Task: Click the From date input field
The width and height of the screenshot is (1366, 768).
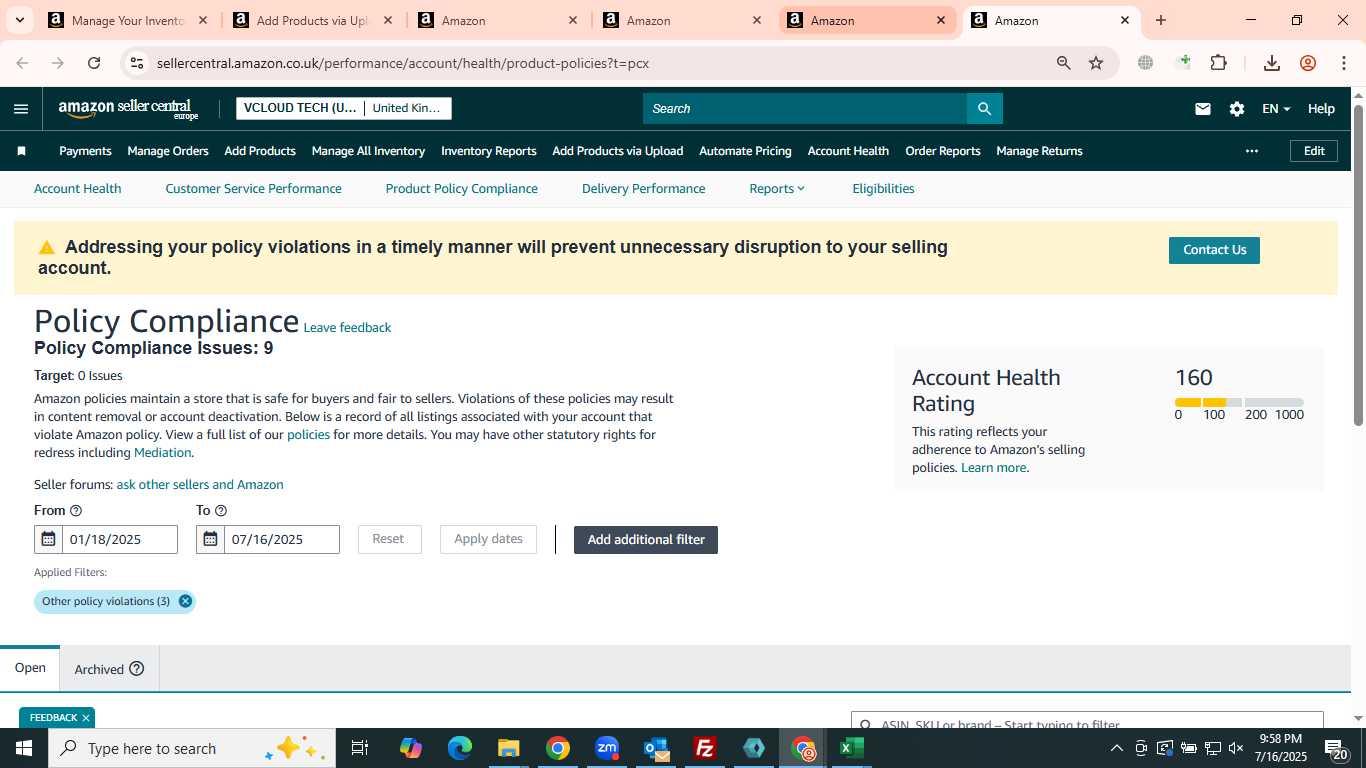Action: pyautogui.click(x=120, y=539)
